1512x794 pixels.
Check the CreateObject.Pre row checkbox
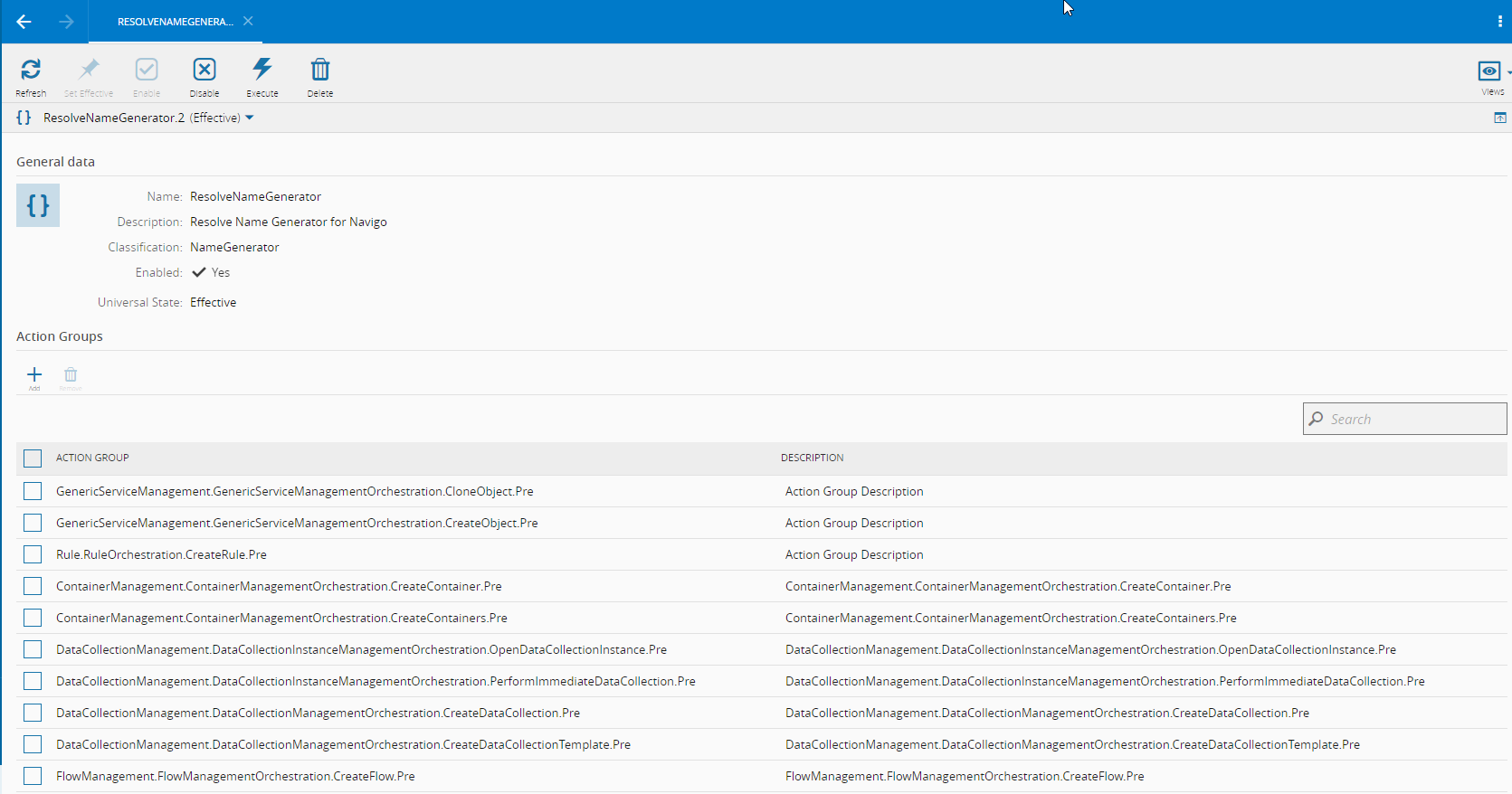point(33,523)
